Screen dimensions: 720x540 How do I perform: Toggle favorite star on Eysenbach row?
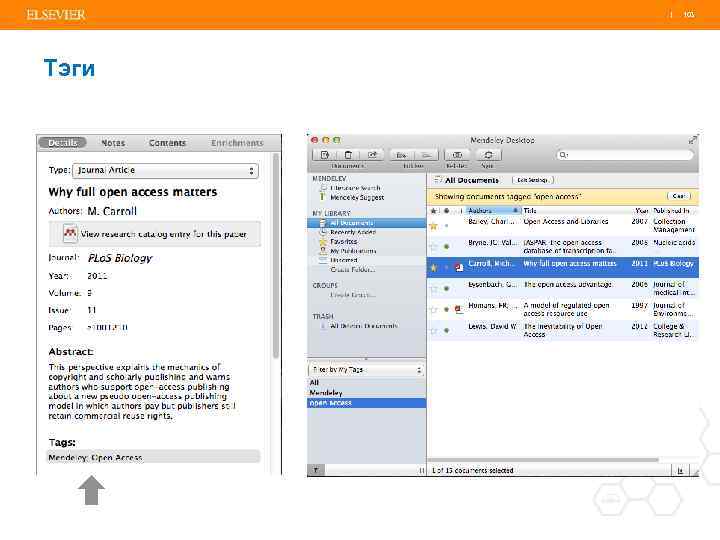[x=433, y=288]
